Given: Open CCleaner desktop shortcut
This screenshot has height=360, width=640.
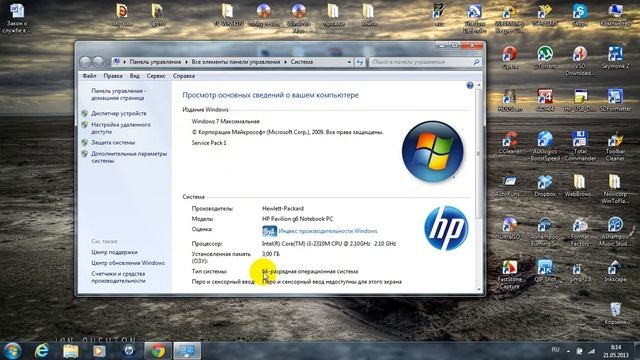Looking at the screenshot, I should (510, 143).
